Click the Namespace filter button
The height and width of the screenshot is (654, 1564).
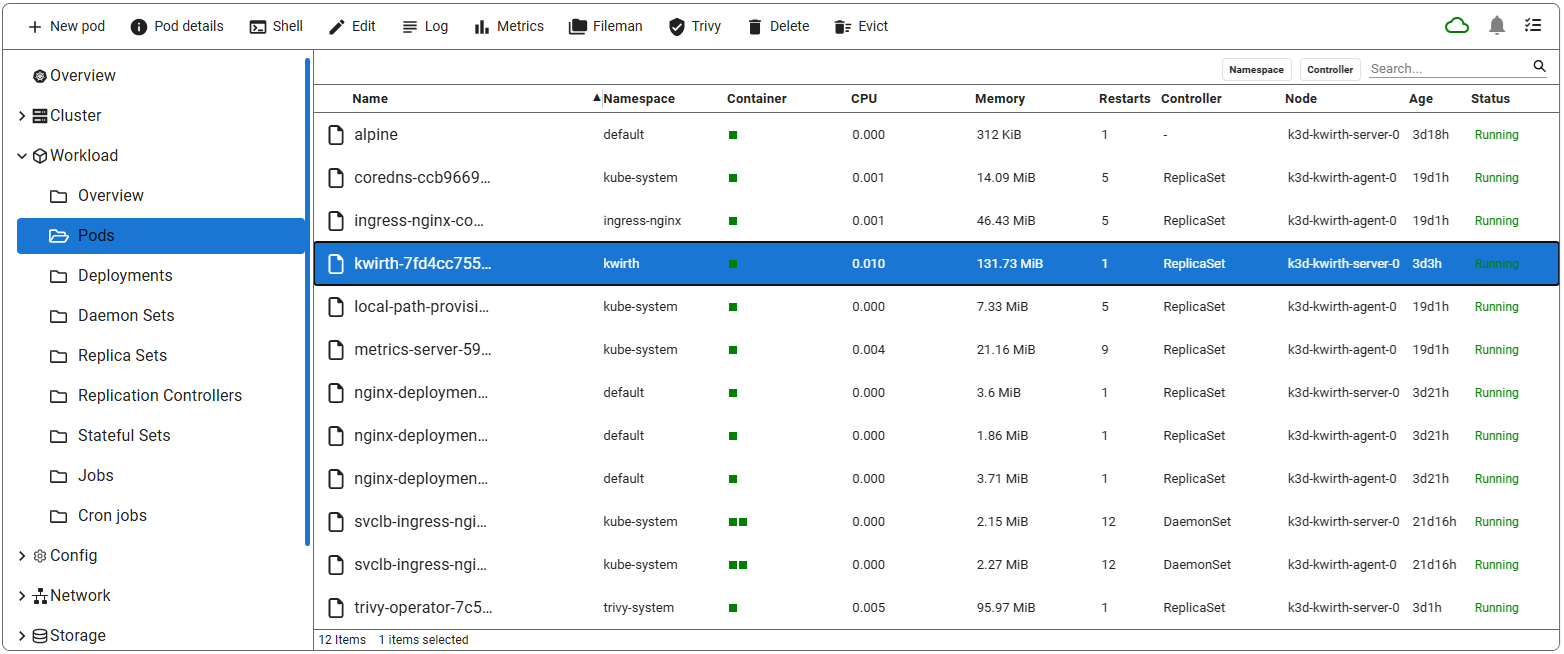[x=1257, y=69]
